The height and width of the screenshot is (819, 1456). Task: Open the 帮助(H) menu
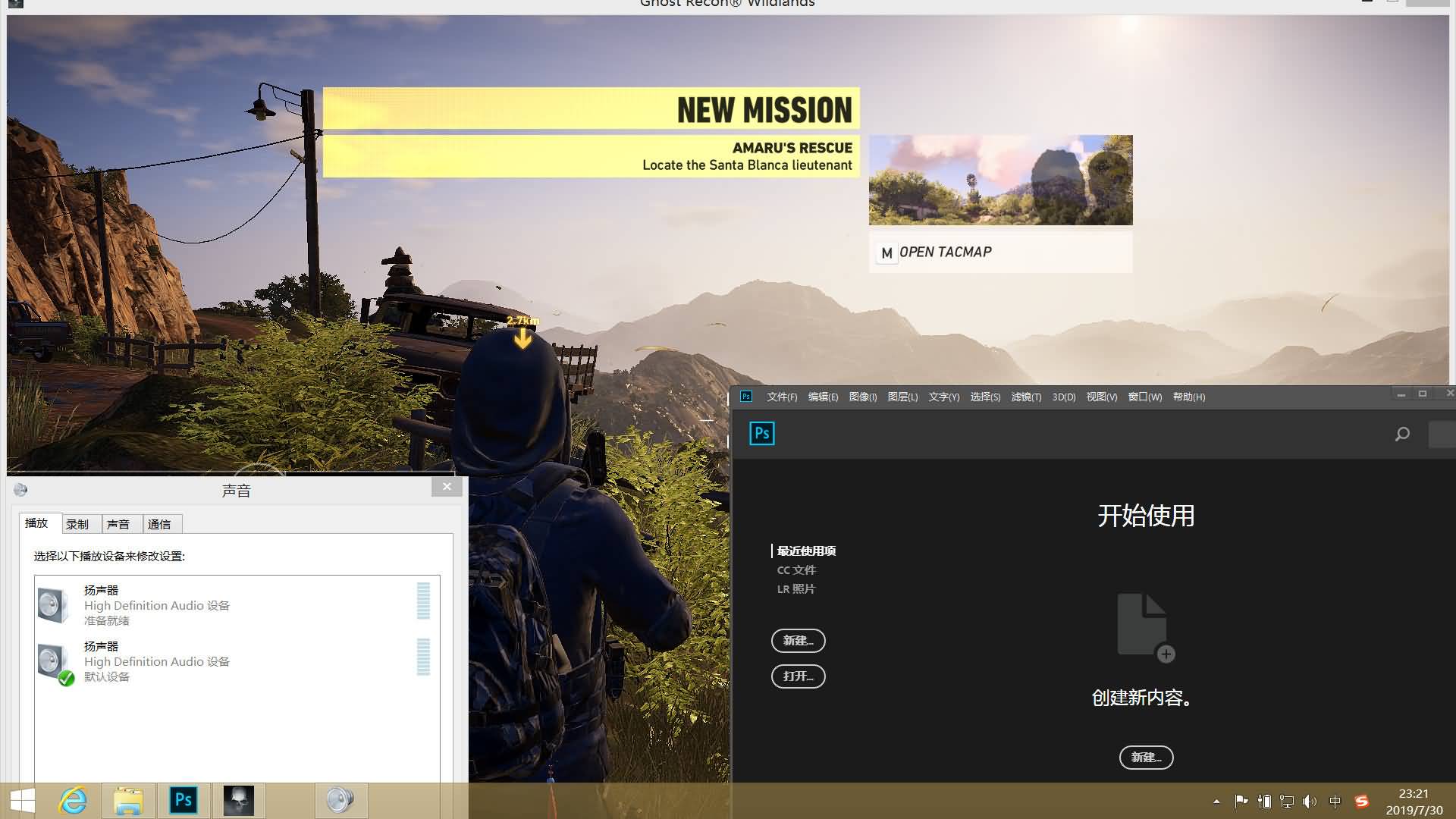[1189, 397]
